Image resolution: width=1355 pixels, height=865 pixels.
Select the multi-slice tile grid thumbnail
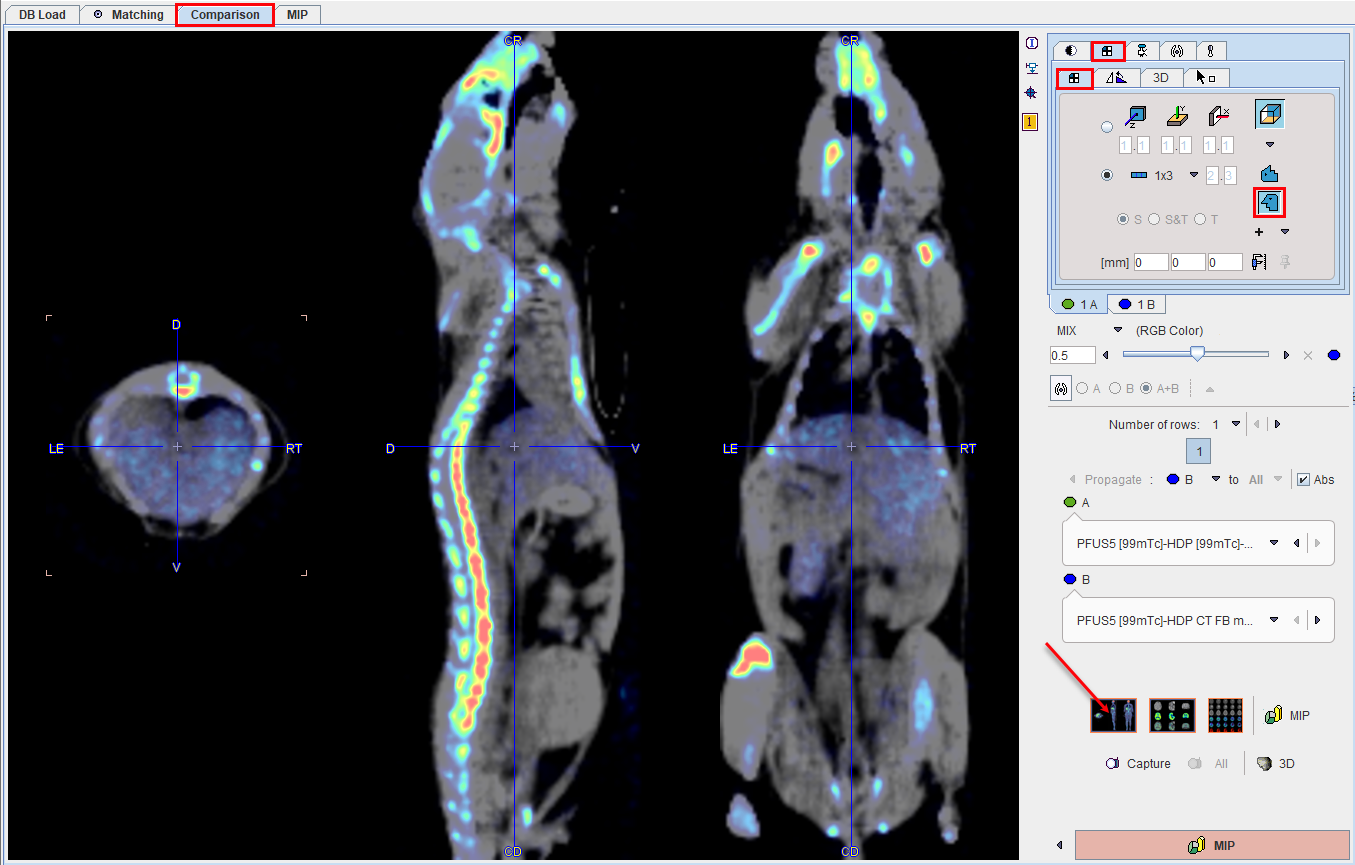(x=1225, y=715)
